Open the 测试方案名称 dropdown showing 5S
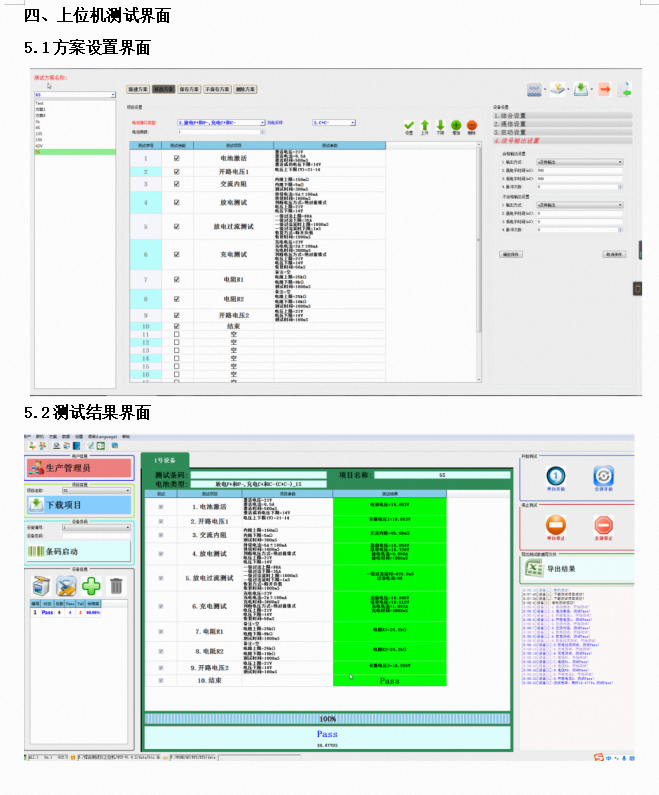Screen dimensions: 659x795 [75, 95]
